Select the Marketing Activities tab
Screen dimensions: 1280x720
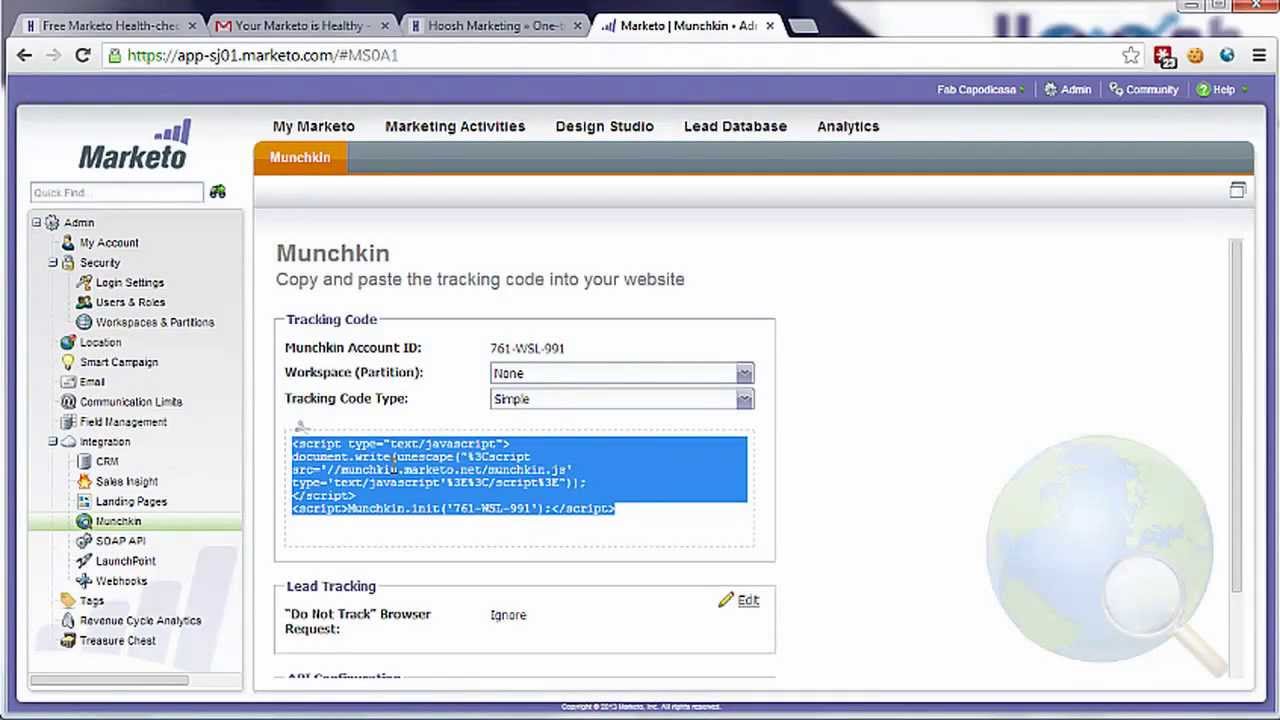click(x=455, y=126)
